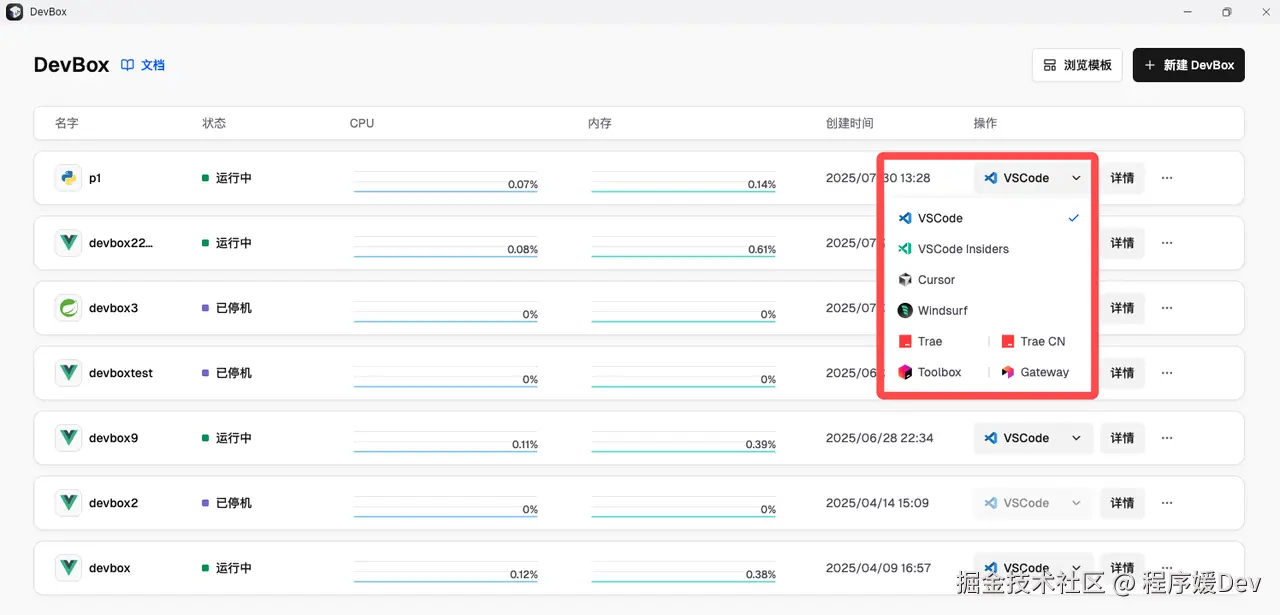Viewport: 1280px width, 615px height.
Task: Click the 浏览模板 button
Action: click(x=1077, y=65)
